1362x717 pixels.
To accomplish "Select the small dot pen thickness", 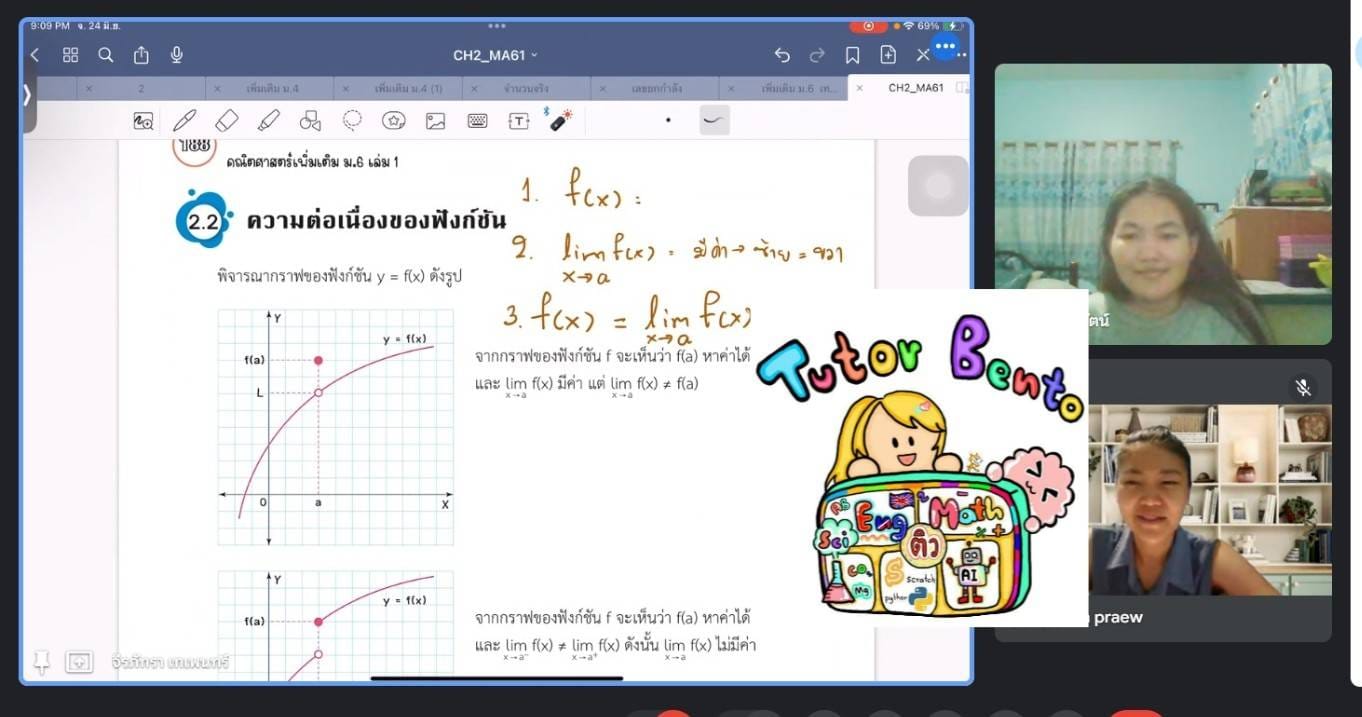I will (x=668, y=121).
